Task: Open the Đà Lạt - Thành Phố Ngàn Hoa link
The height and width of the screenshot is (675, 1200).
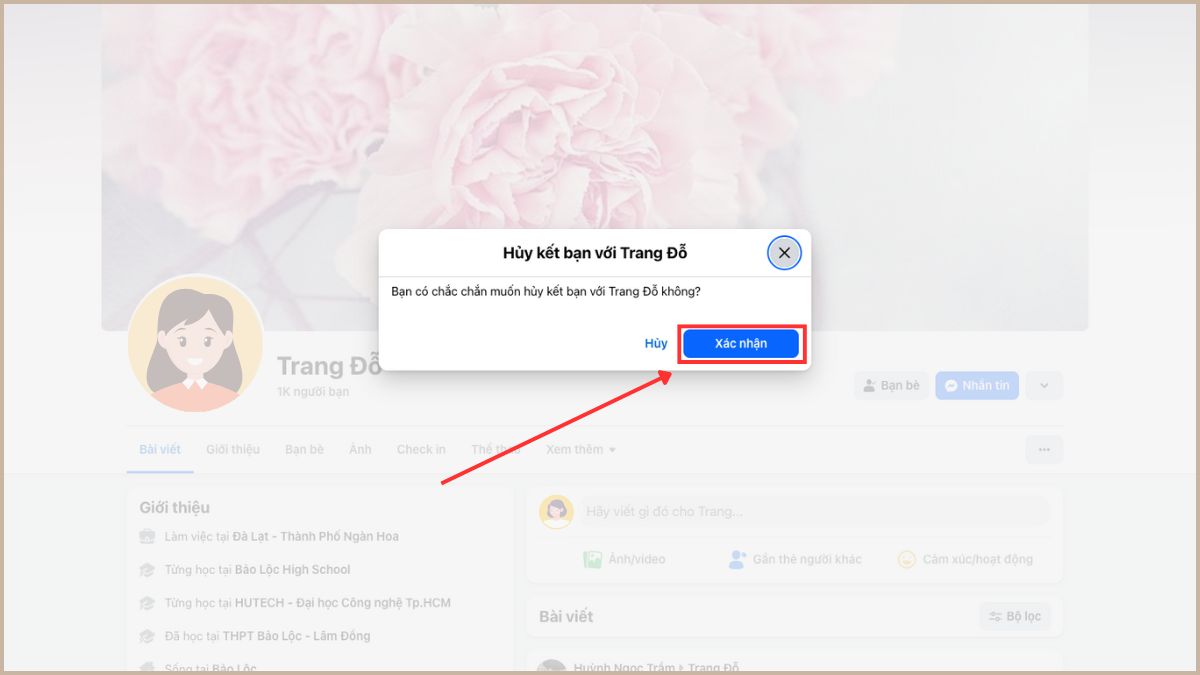Action: coord(316,536)
